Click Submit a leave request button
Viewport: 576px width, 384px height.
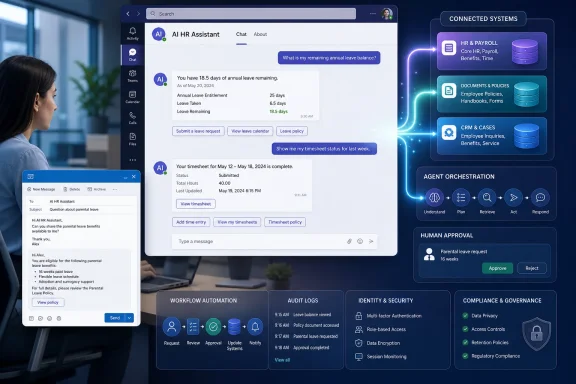pos(198,131)
